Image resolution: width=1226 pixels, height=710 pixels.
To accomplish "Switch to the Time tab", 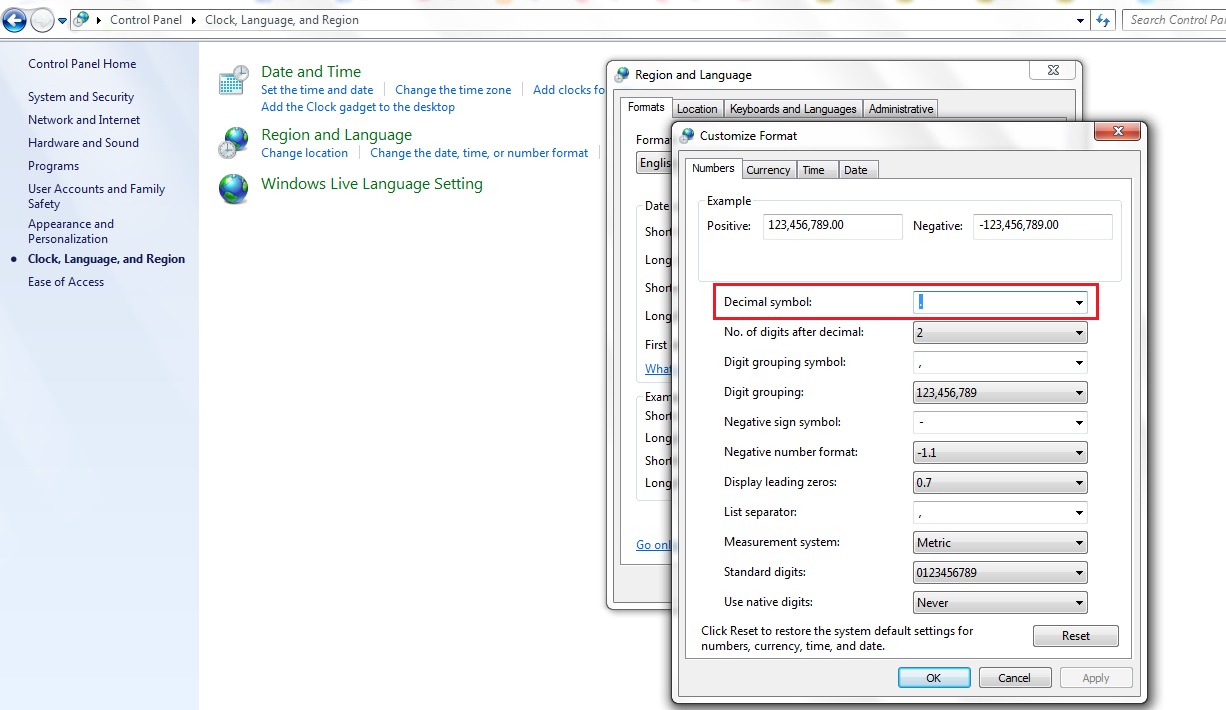I will click(x=814, y=170).
